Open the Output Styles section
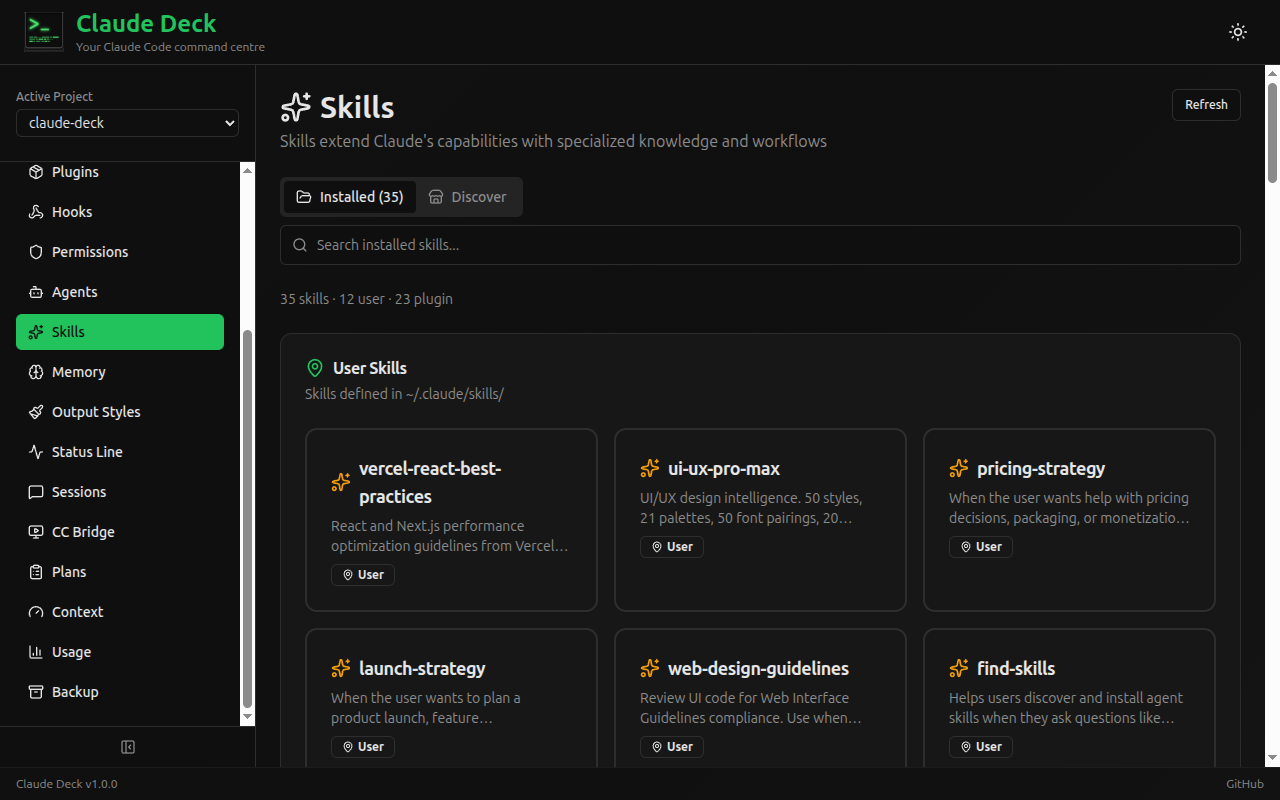 (95, 411)
